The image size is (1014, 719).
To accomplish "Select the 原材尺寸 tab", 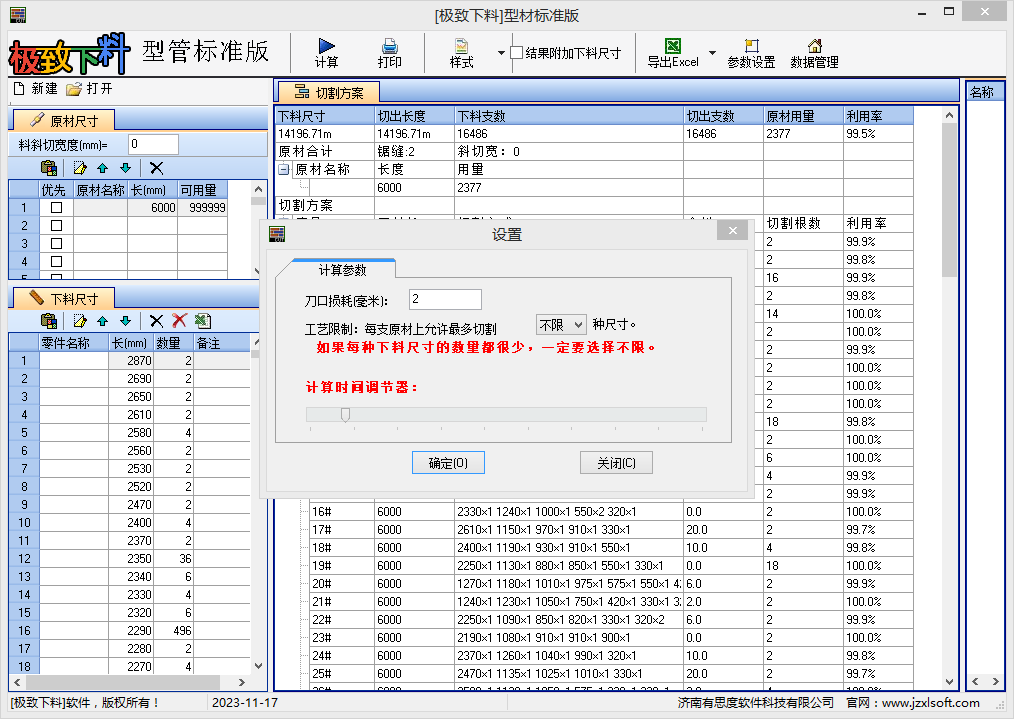I will tap(64, 121).
